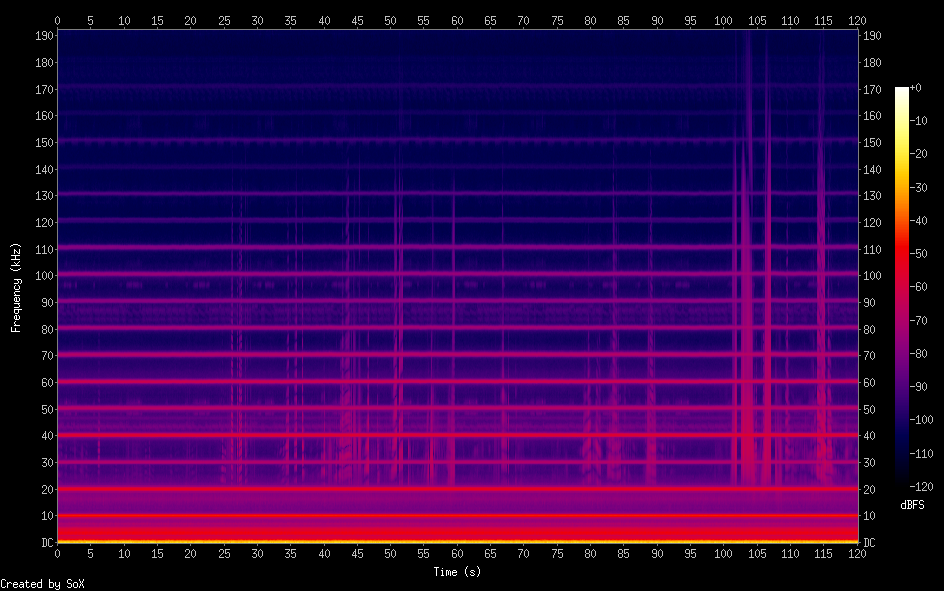The width and height of the screenshot is (944, 591).
Task: Pick the white top end of color bar
Action: point(902,91)
